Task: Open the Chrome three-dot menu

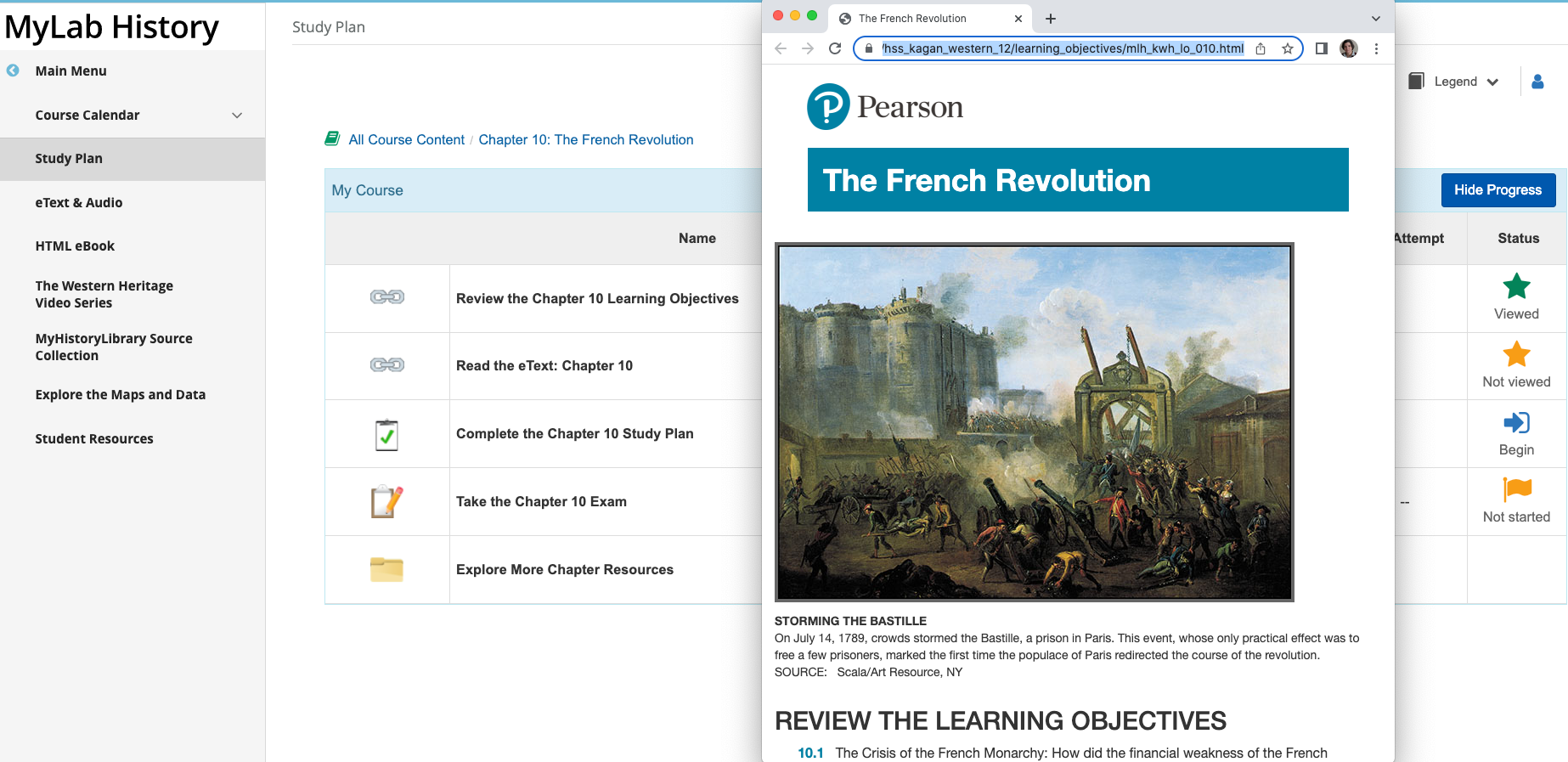Action: click(x=1376, y=48)
